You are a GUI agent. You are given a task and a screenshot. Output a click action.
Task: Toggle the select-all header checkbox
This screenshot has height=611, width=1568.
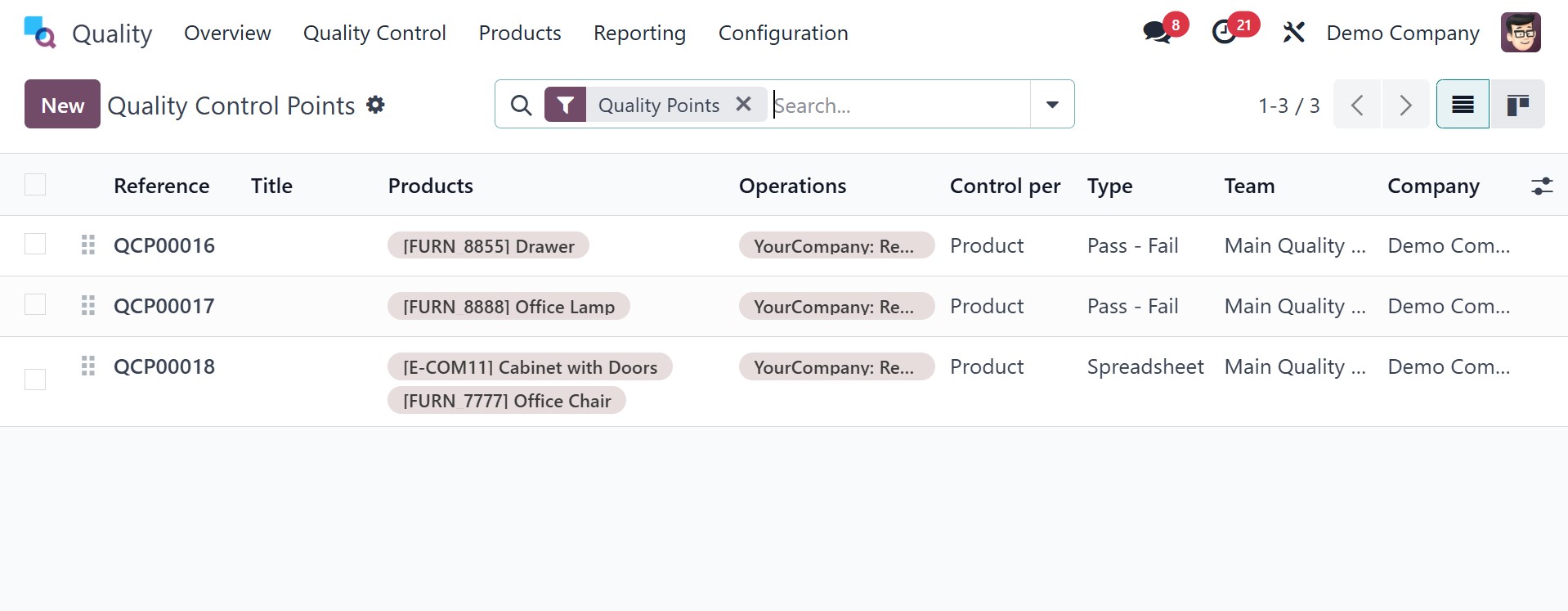35,185
